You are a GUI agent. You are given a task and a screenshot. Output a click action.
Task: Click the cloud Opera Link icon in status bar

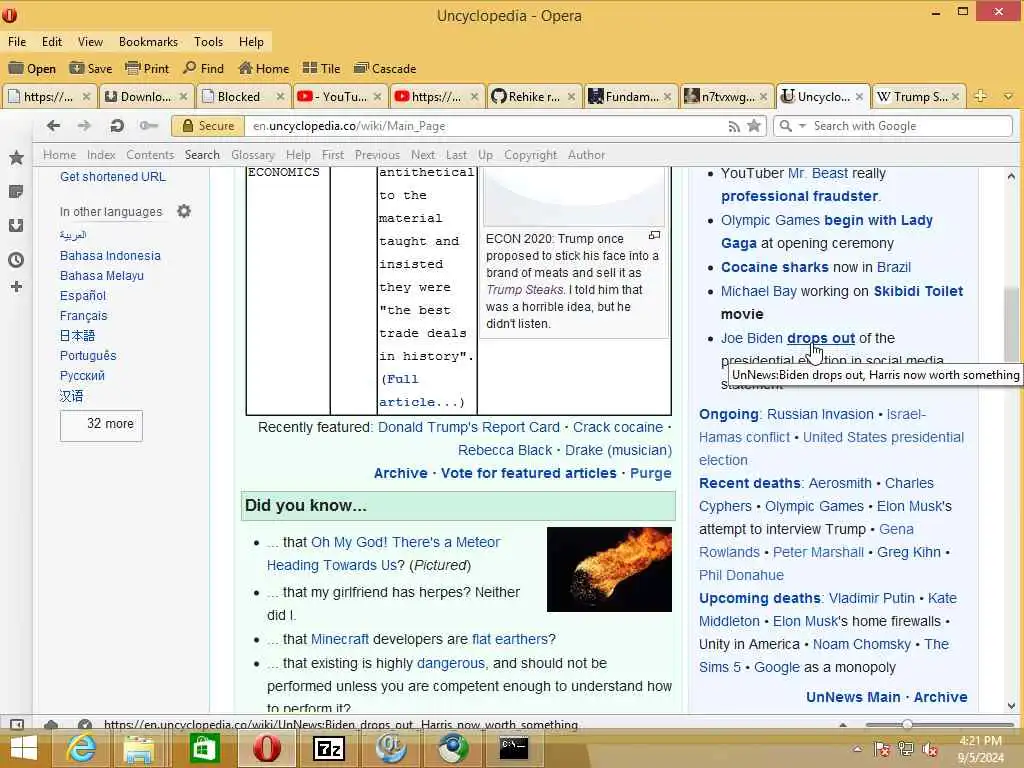point(51,724)
